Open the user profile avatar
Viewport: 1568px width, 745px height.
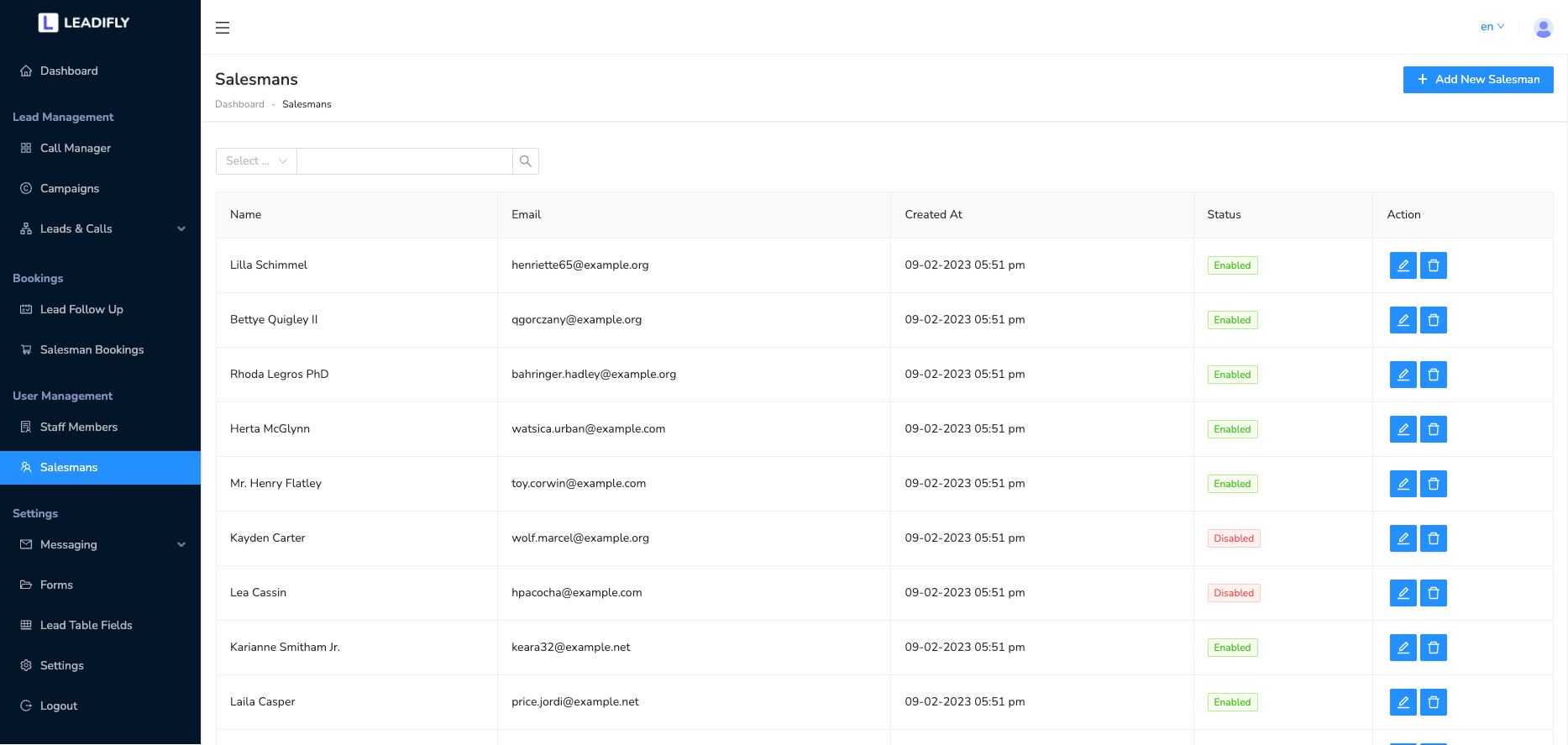(1543, 28)
